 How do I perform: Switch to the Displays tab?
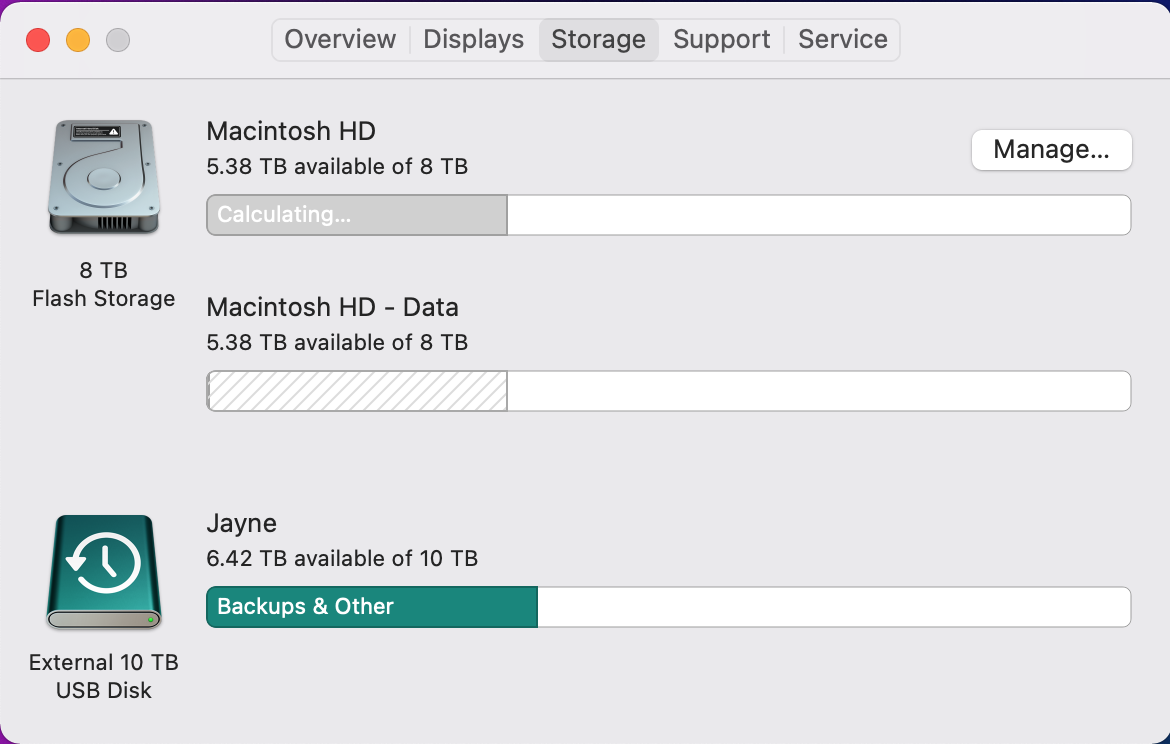[473, 40]
